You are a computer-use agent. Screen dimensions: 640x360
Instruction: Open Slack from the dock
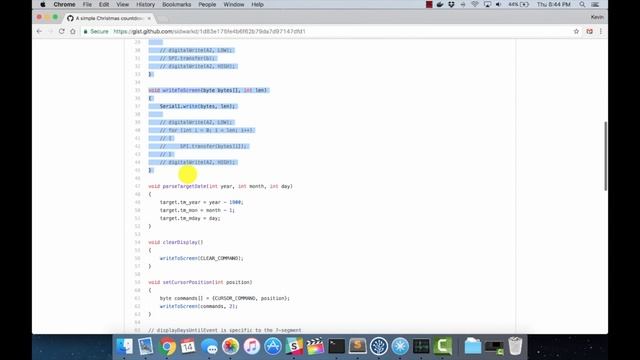[294, 346]
